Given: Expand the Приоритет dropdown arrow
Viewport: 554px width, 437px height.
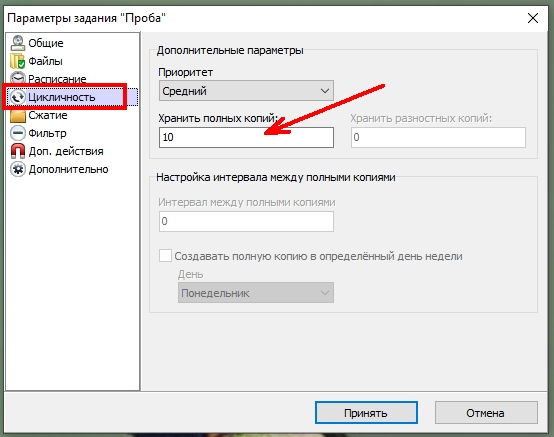Looking at the screenshot, I should (x=325, y=91).
